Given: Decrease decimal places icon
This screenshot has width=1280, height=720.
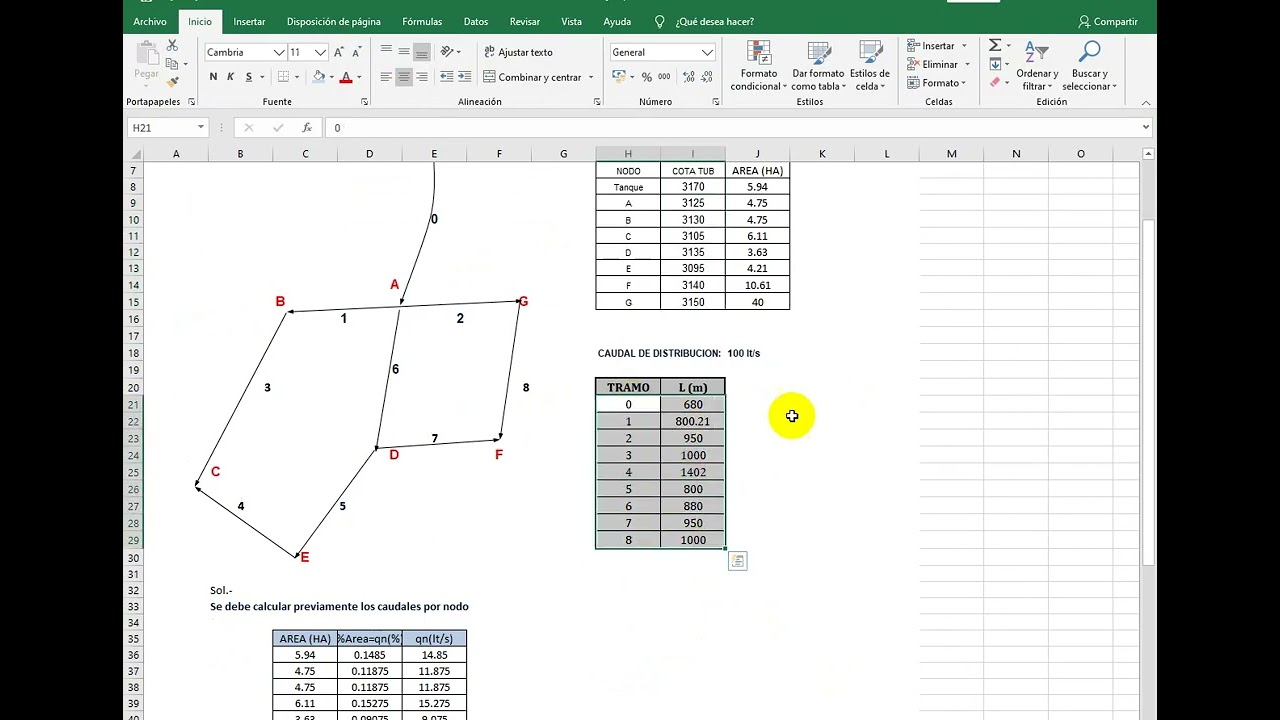Looking at the screenshot, I should [x=708, y=77].
